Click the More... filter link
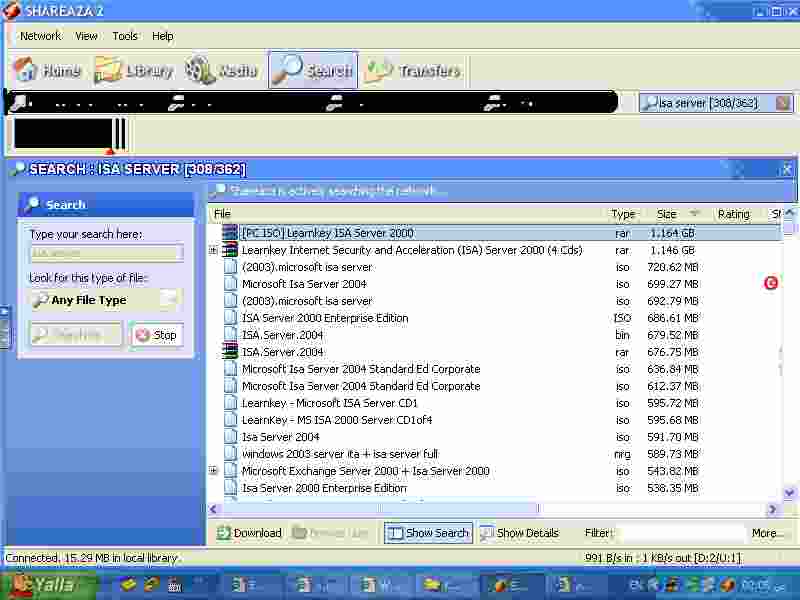 point(764,533)
